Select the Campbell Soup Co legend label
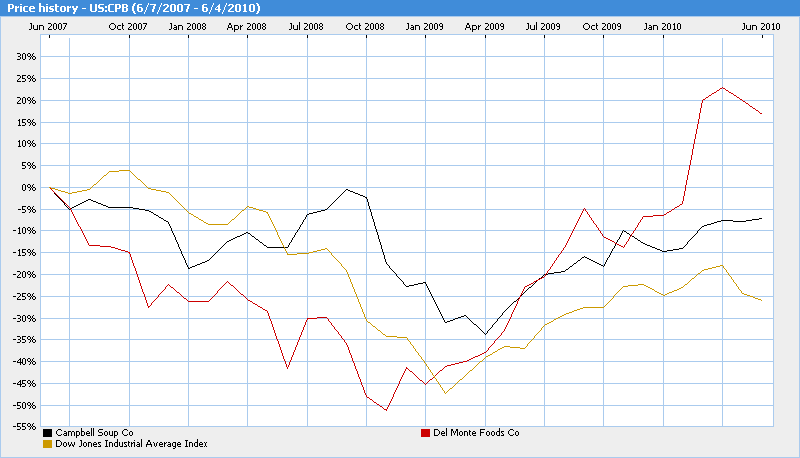The height and width of the screenshot is (458, 800). point(94,433)
